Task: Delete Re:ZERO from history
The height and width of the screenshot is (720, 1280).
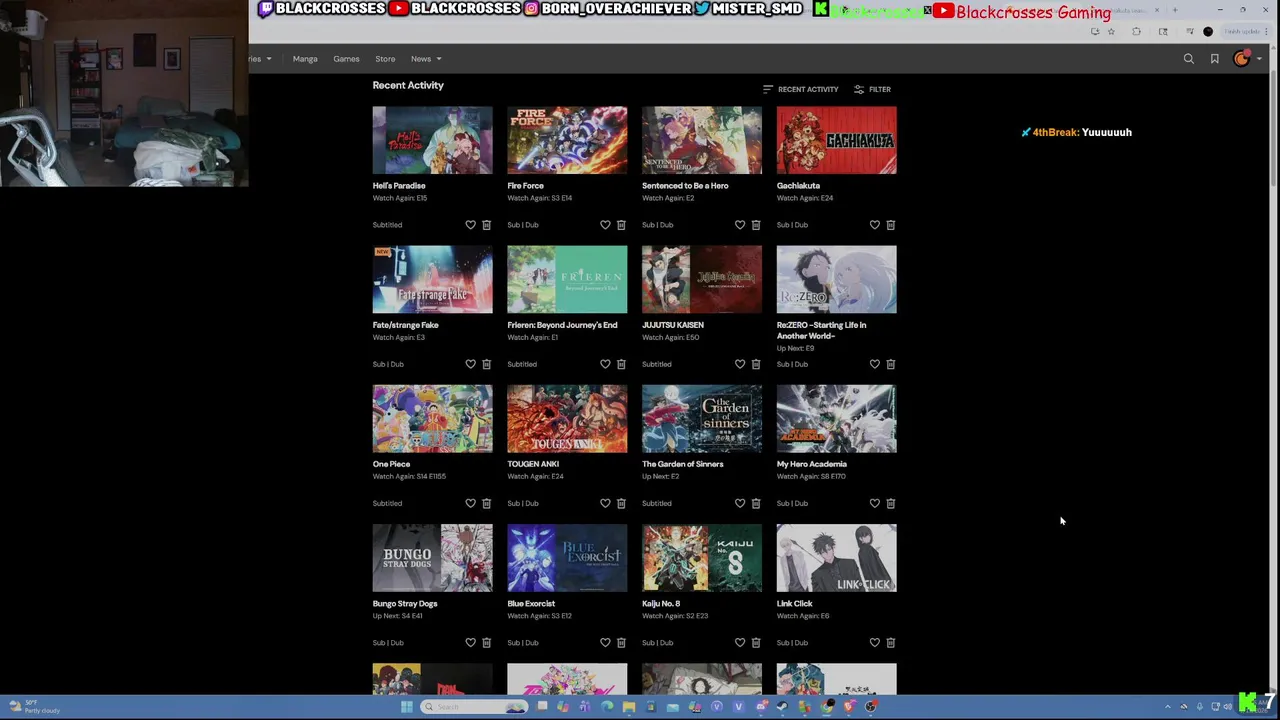Action: click(x=891, y=364)
